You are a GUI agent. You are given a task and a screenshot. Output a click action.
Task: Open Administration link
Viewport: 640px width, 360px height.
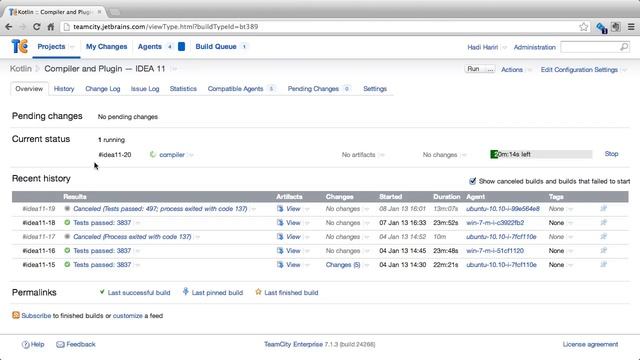coord(534,47)
